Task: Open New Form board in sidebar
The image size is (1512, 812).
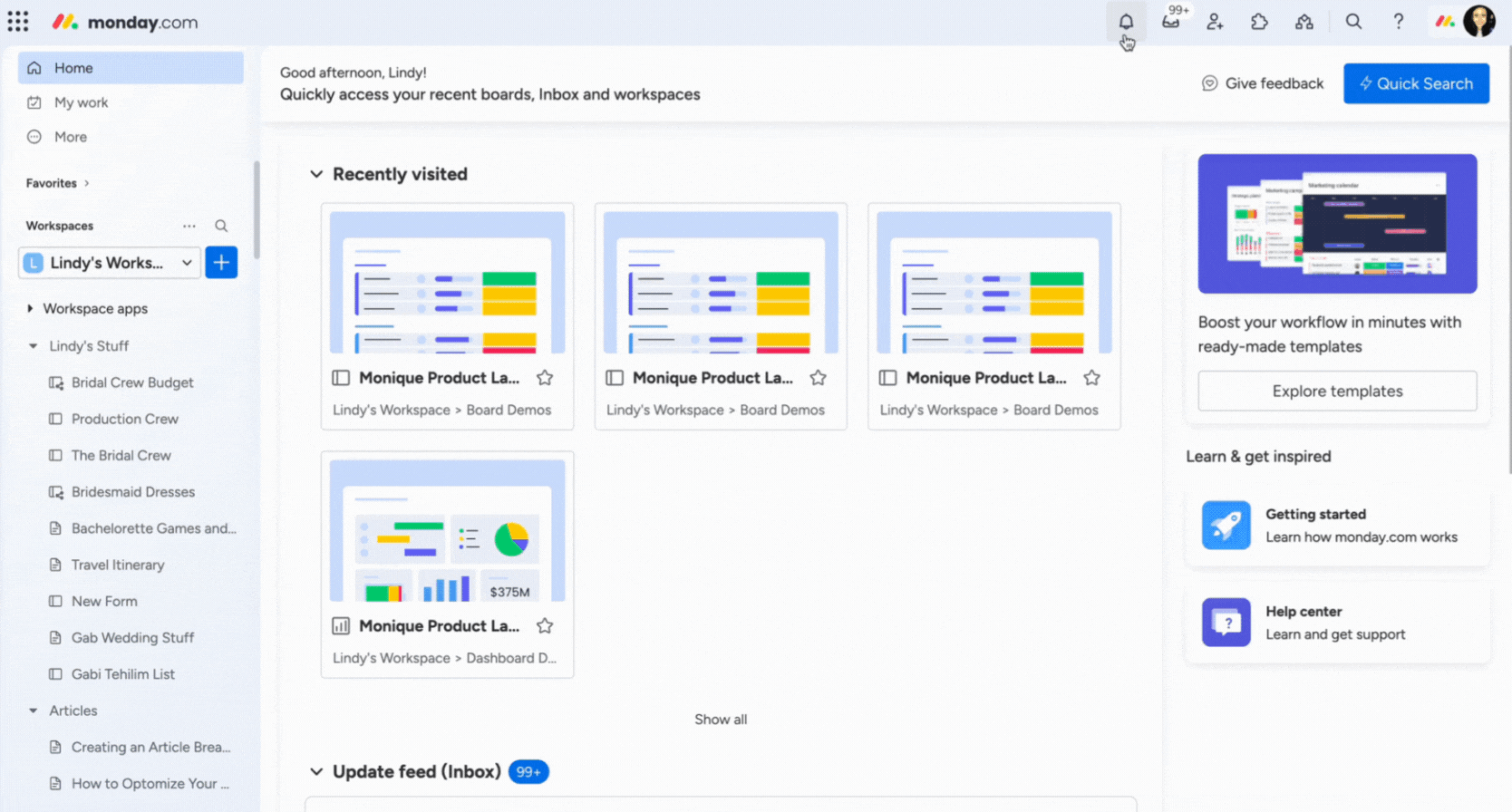Action: [104, 601]
